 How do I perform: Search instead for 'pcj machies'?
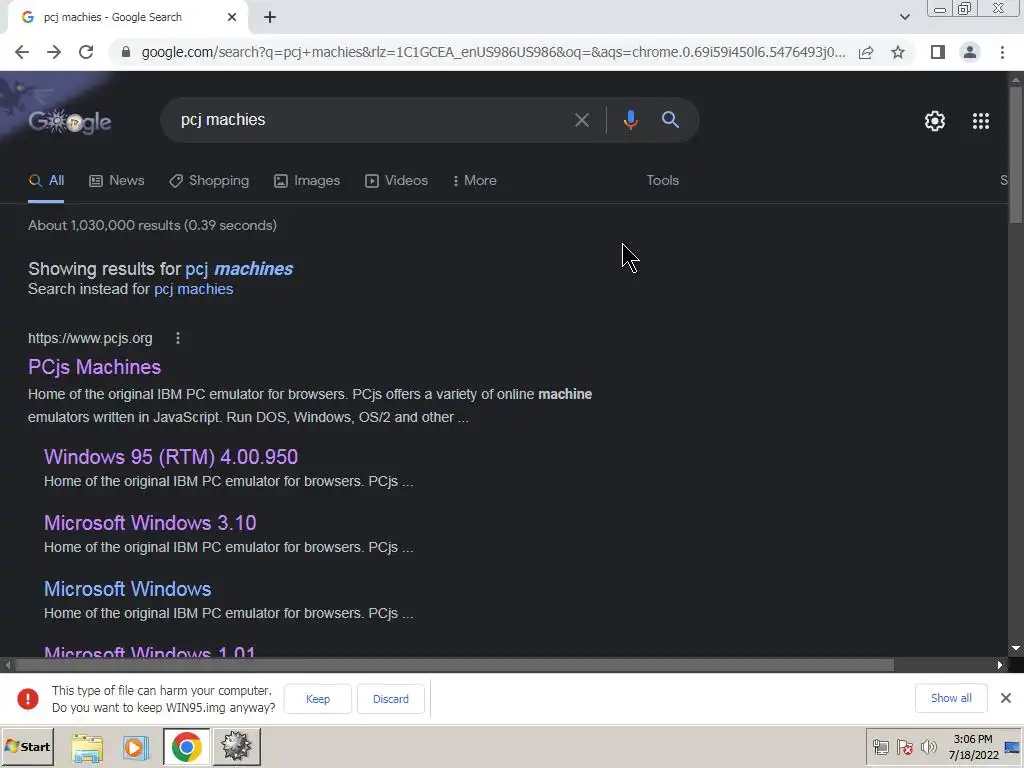click(x=193, y=289)
